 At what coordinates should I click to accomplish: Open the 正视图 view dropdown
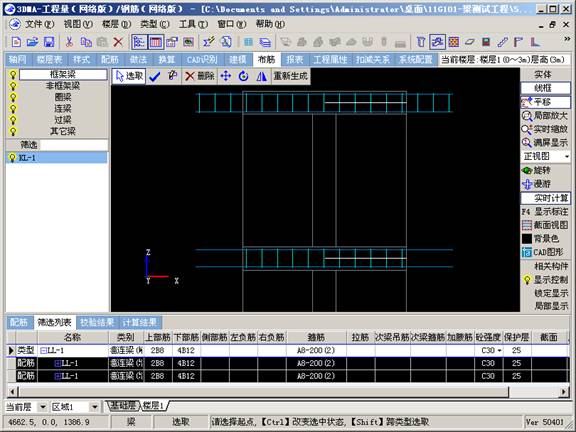566,157
